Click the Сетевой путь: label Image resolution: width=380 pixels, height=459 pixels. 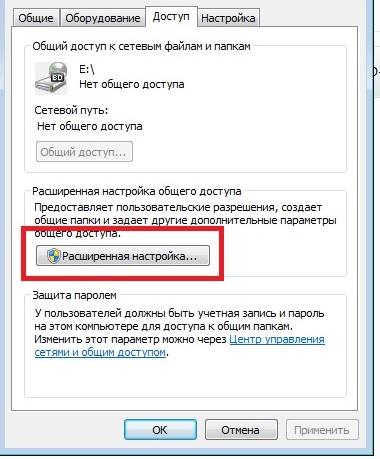(x=71, y=110)
